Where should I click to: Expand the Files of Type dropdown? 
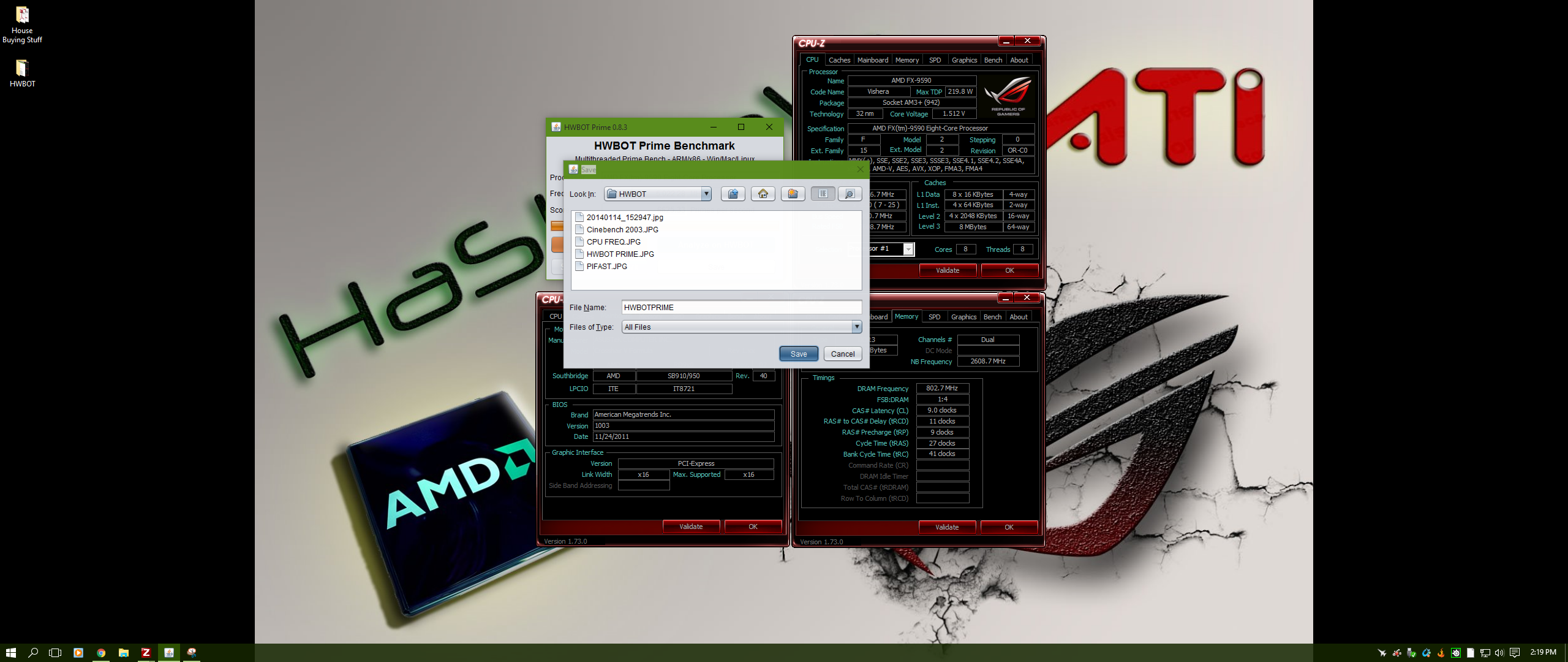[x=857, y=327]
